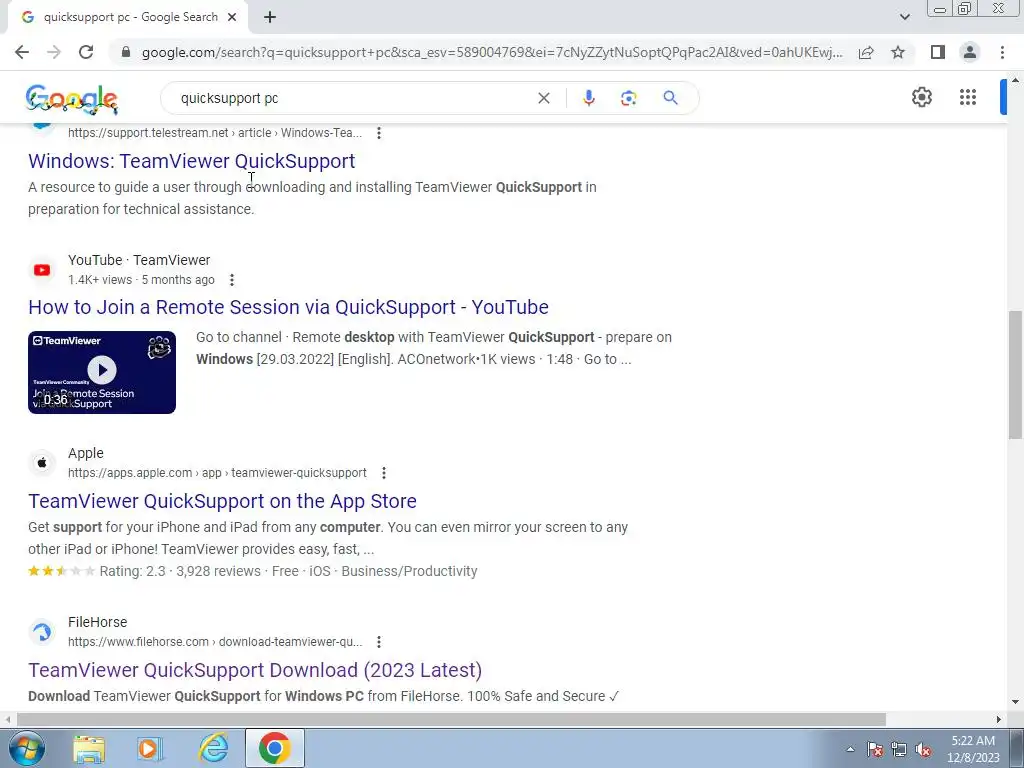Open more options for Apple result
This screenshot has width=1024, height=768.
(384, 473)
